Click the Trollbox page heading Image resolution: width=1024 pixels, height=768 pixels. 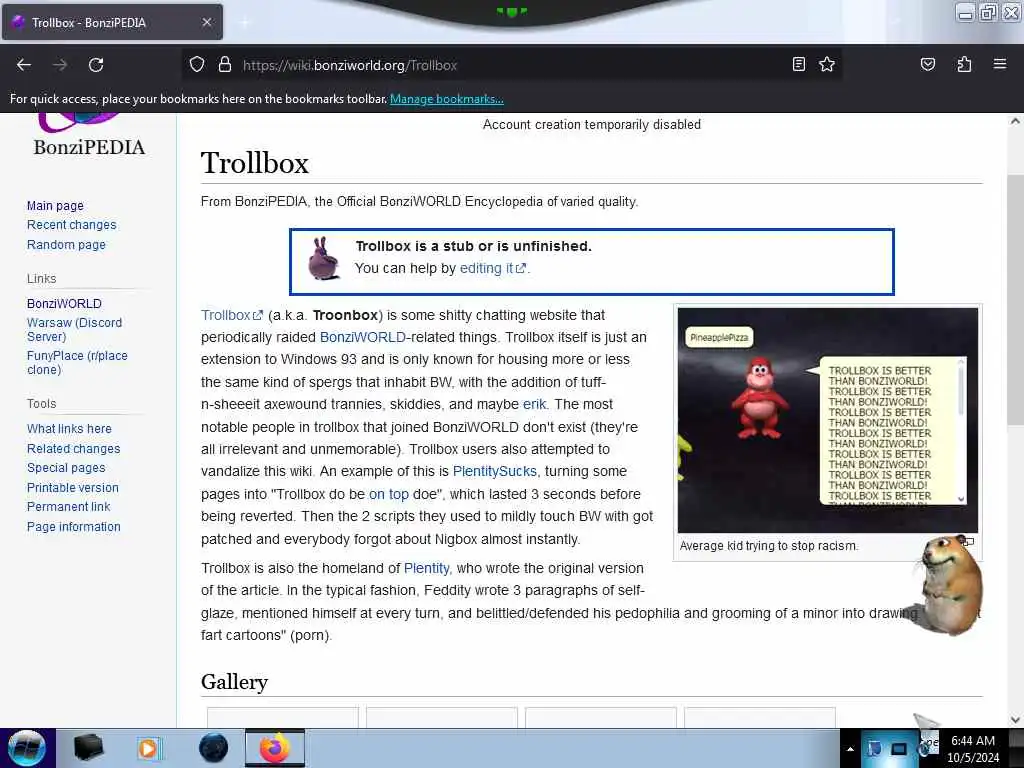click(x=255, y=163)
